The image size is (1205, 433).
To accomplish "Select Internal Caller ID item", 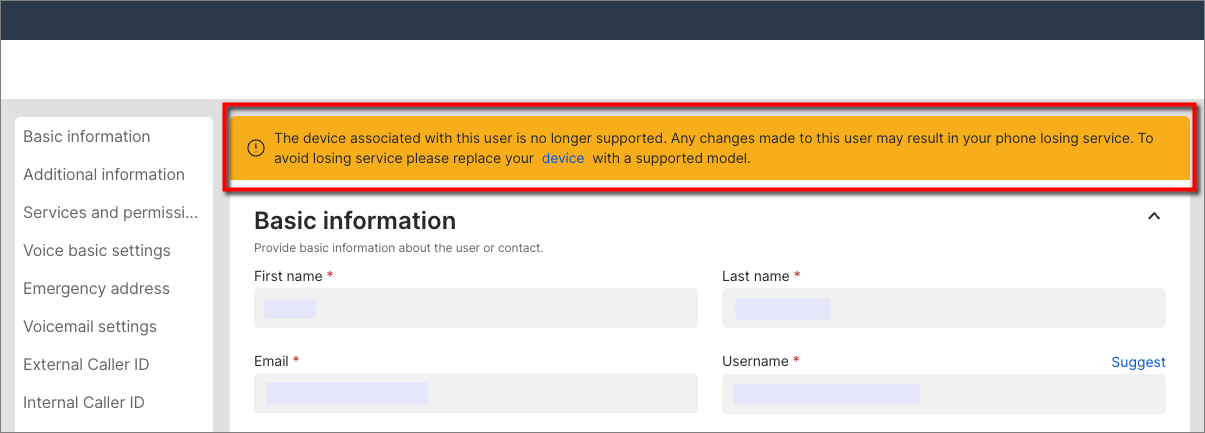I will coord(84,403).
